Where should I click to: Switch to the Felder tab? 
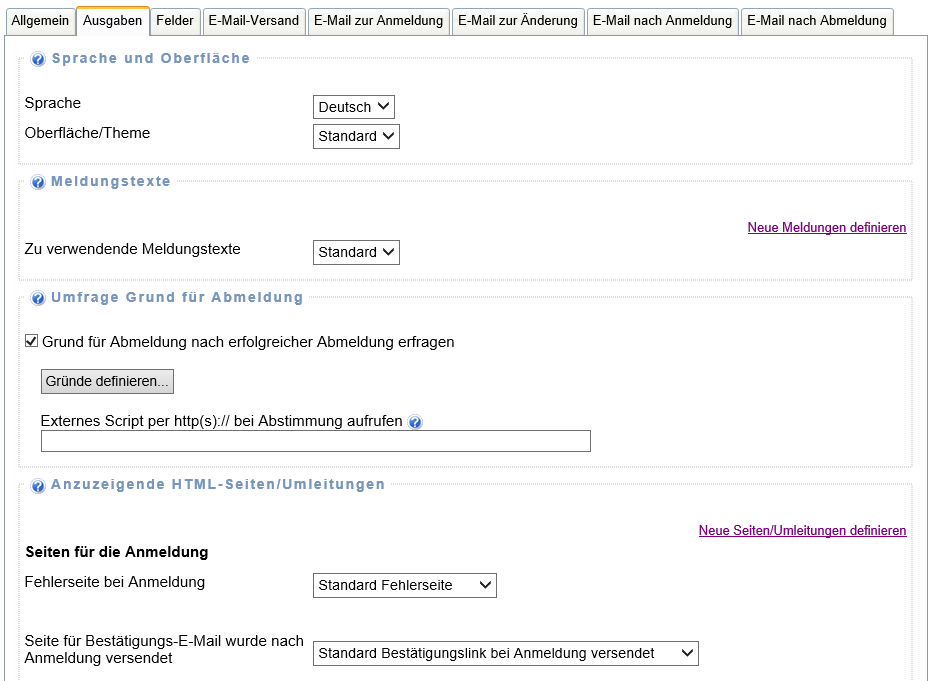175,21
